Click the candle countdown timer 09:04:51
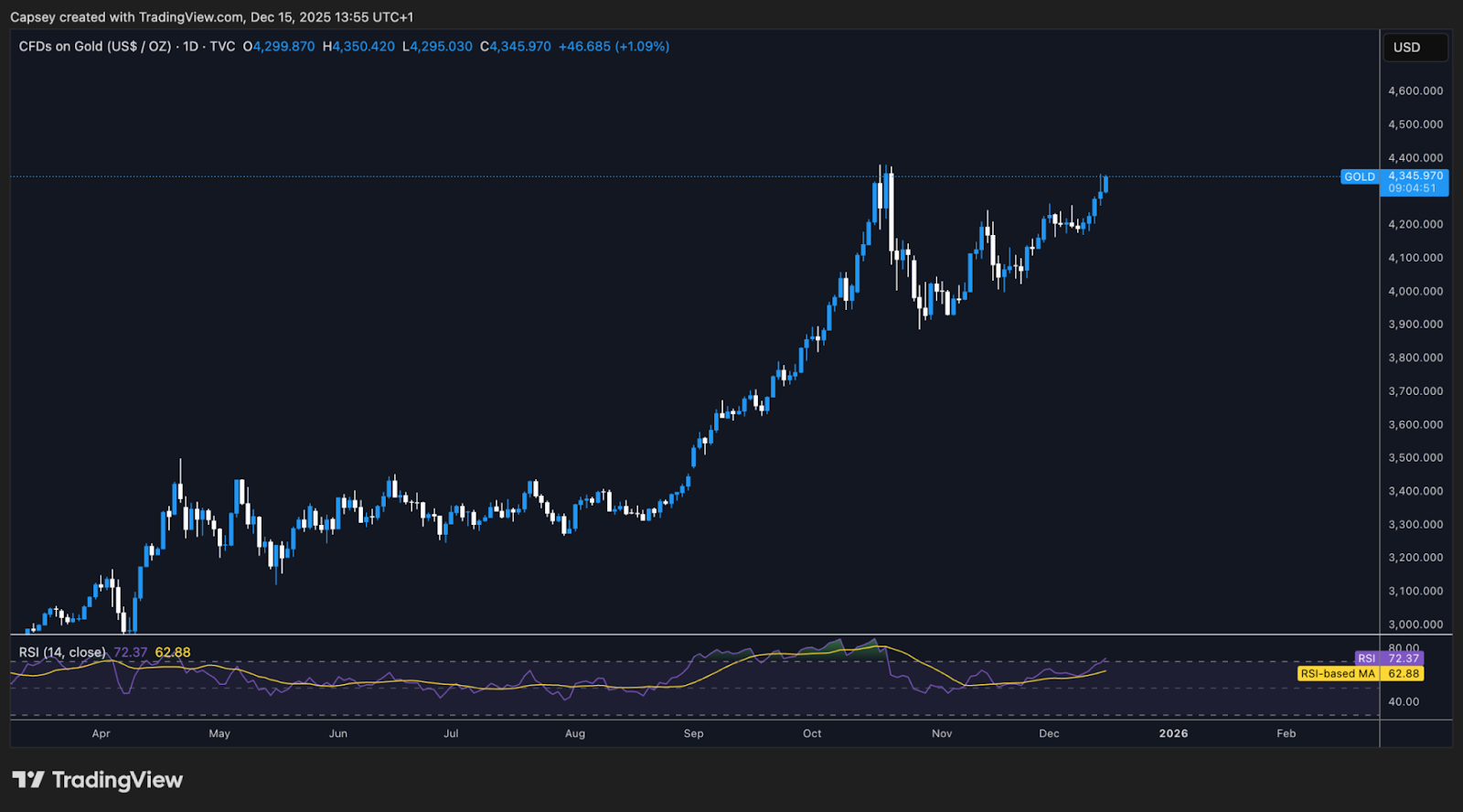This screenshot has width=1463, height=812. (1412, 188)
